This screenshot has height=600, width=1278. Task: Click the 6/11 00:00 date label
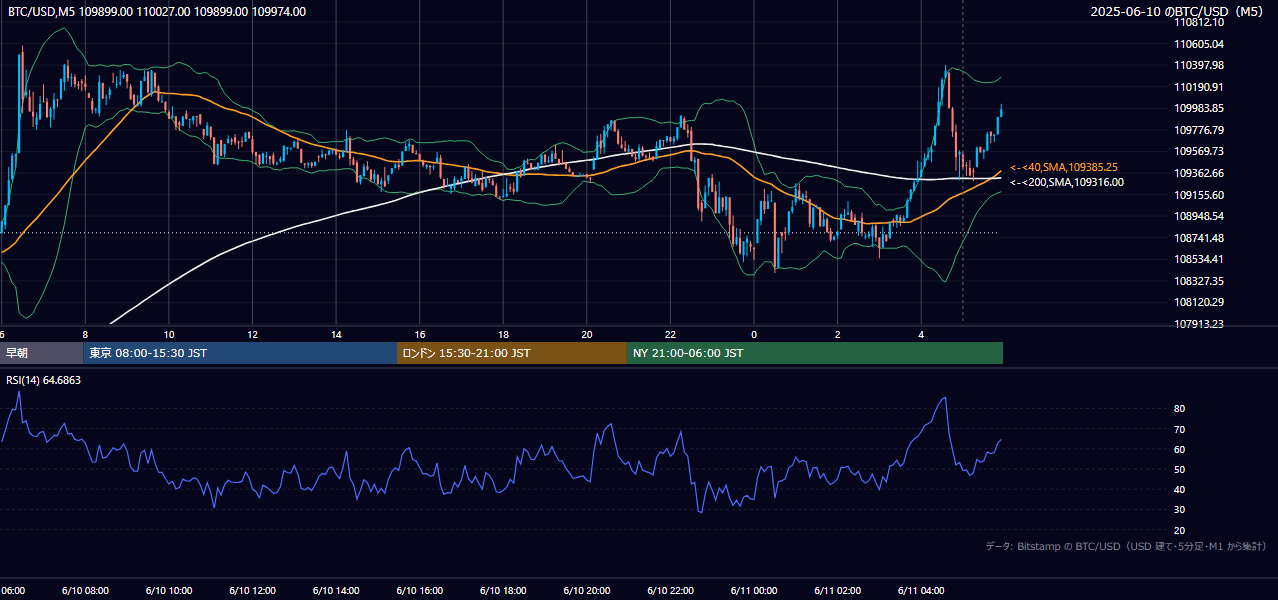click(x=754, y=590)
